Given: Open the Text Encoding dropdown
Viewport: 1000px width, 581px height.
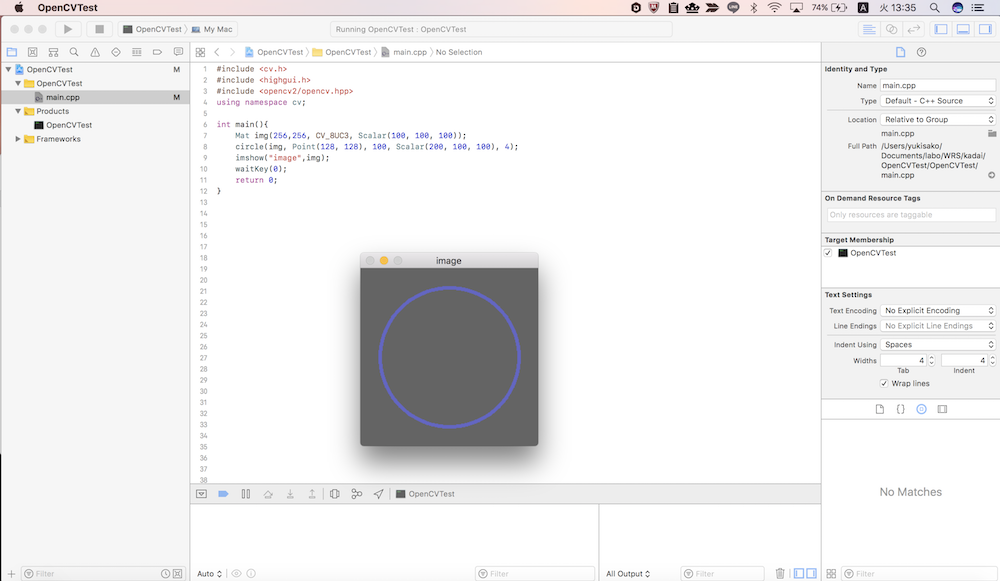Looking at the screenshot, I should (x=938, y=311).
